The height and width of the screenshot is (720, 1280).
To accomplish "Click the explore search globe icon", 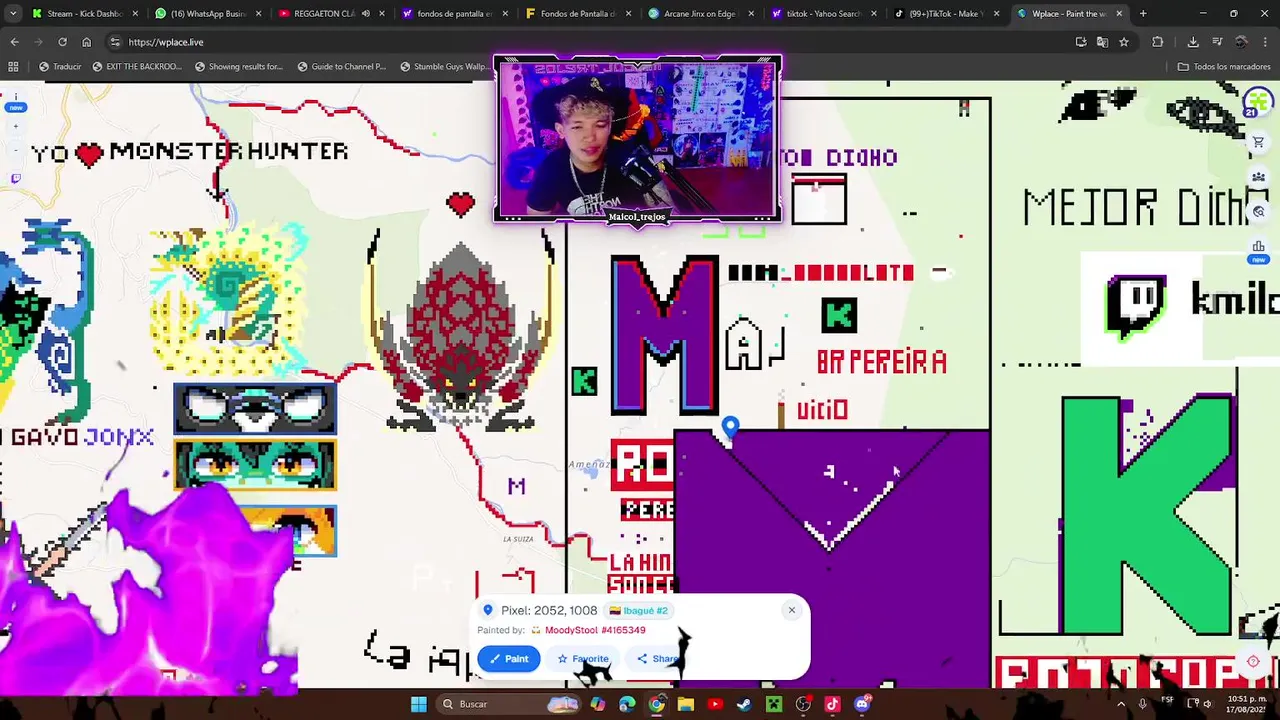I will [1259, 211].
